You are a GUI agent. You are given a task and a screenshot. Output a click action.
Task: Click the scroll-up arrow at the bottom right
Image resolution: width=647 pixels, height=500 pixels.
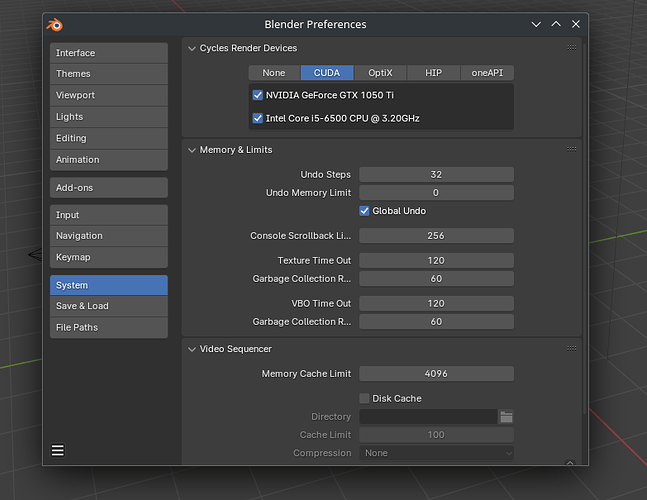click(x=570, y=463)
